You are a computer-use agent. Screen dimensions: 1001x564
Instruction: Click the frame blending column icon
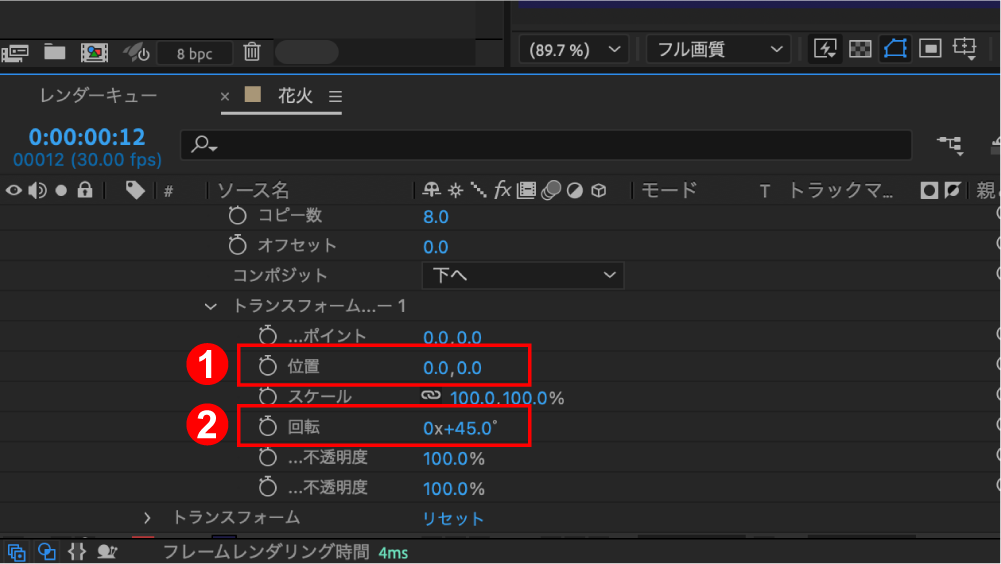pos(527,190)
